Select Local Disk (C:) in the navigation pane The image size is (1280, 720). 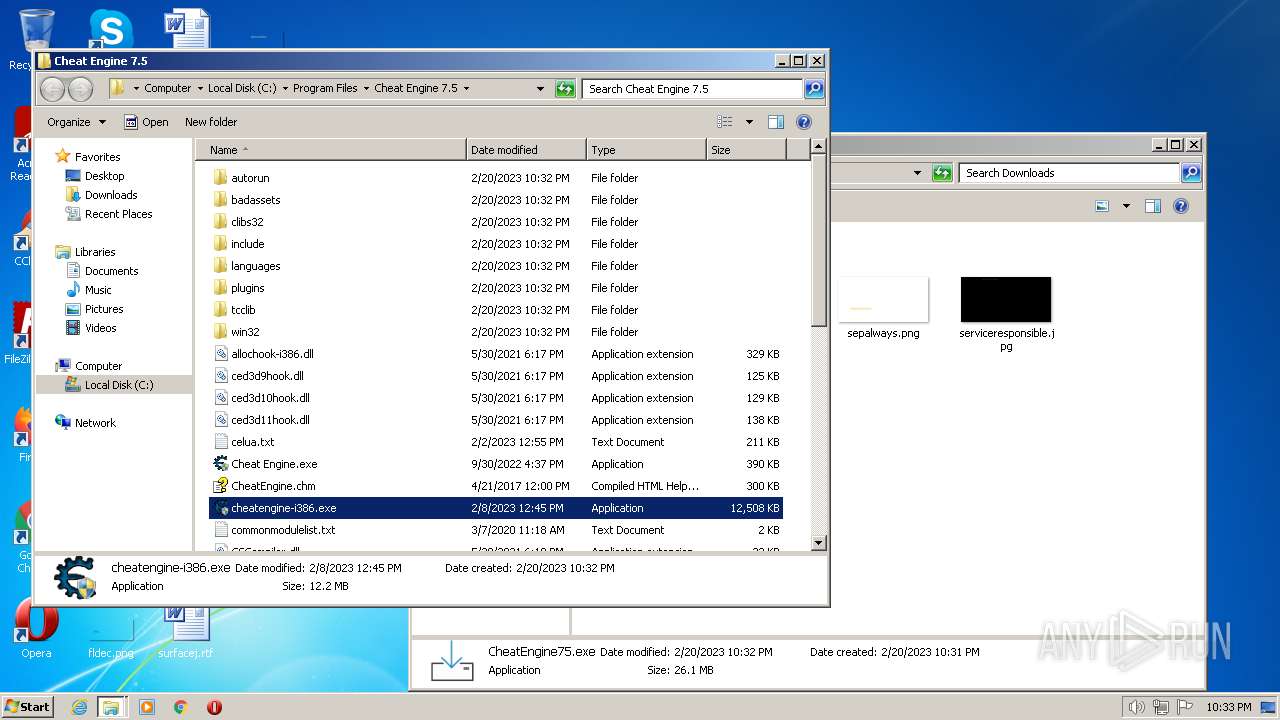coord(113,385)
